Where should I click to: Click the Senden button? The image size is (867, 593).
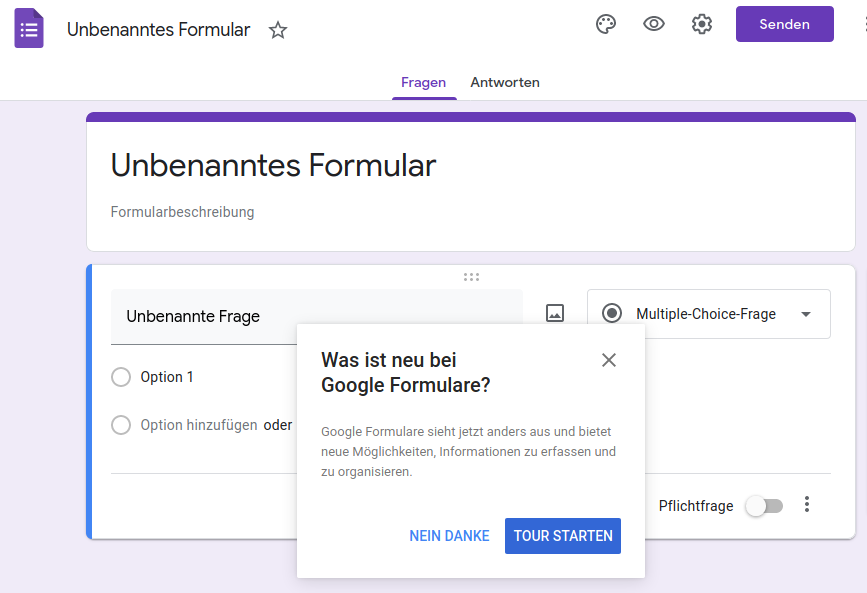(x=784, y=24)
